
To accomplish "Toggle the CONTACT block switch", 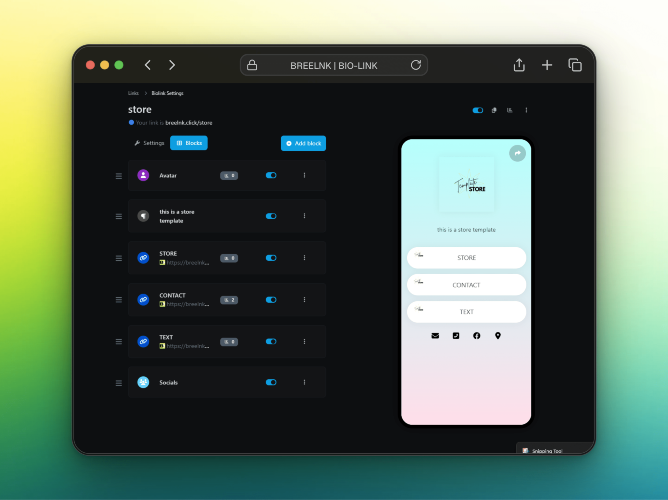I will pos(271,299).
